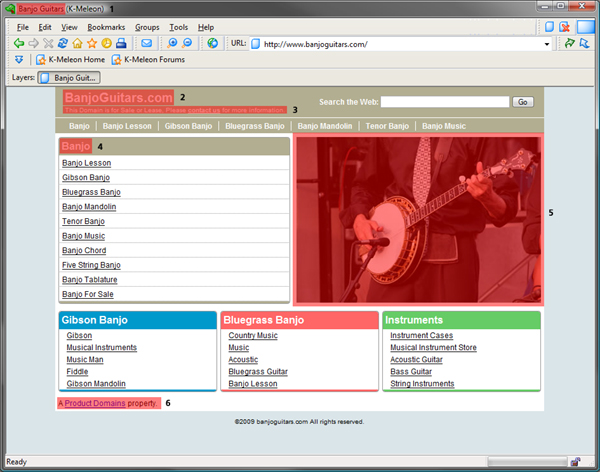Open the Bookmarks menu
The height and width of the screenshot is (472, 600).
click(106, 27)
